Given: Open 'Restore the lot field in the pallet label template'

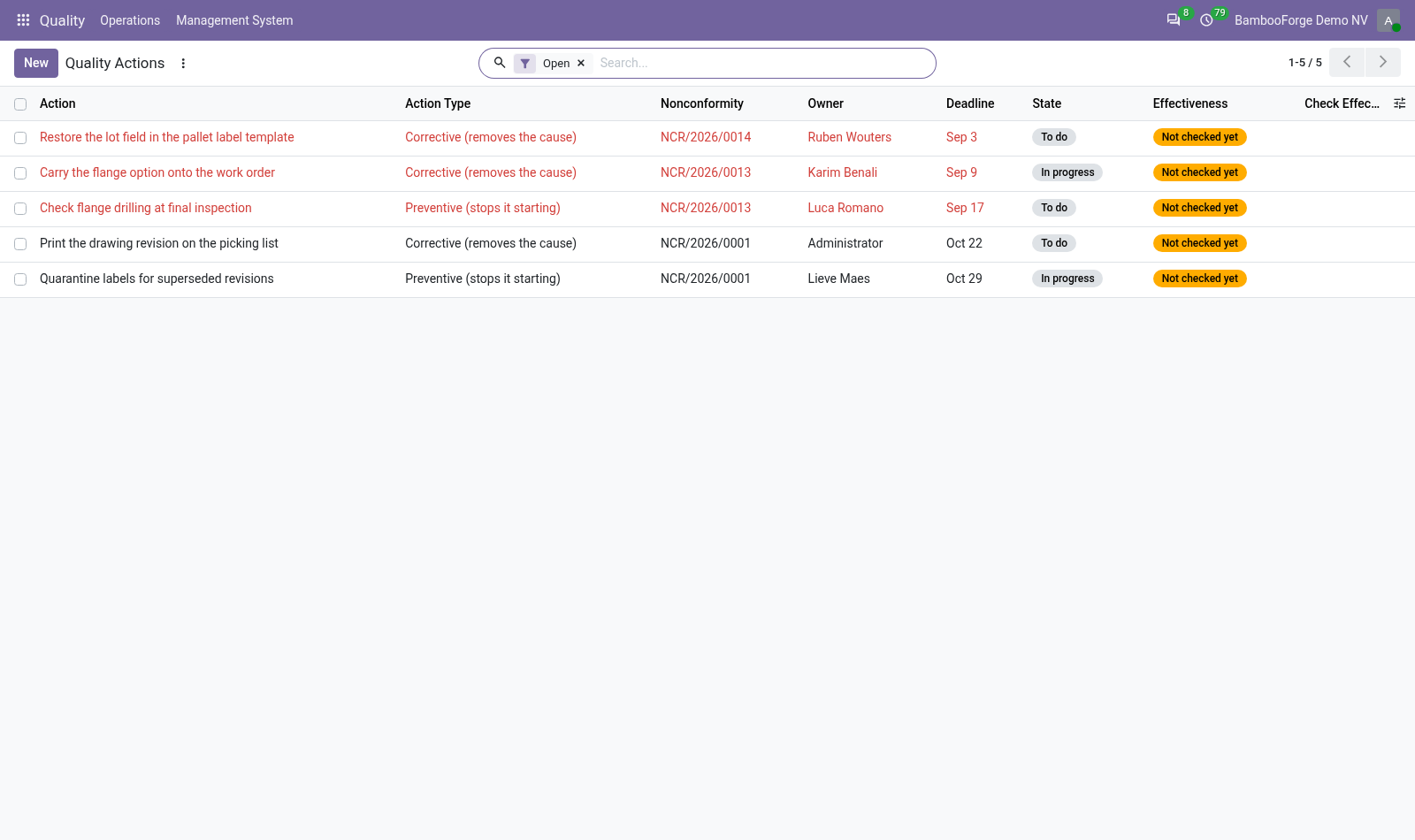Looking at the screenshot, I should point(167,137).
